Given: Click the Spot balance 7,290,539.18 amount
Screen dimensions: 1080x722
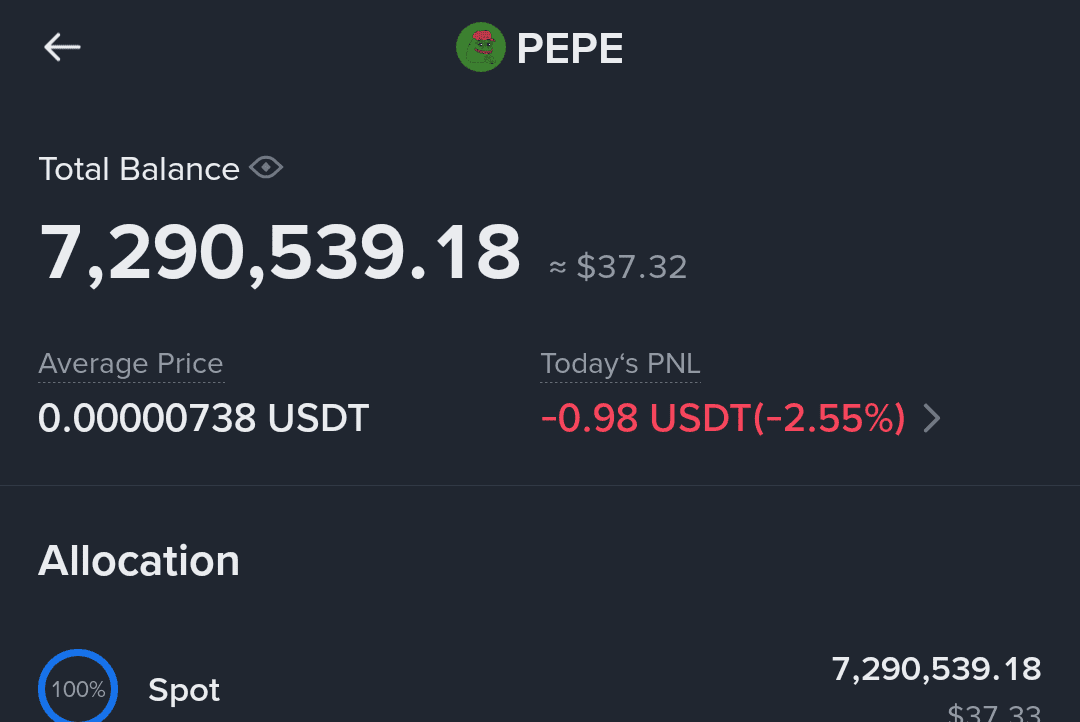Looking at the screenshot, I should [x=936, y=669].
